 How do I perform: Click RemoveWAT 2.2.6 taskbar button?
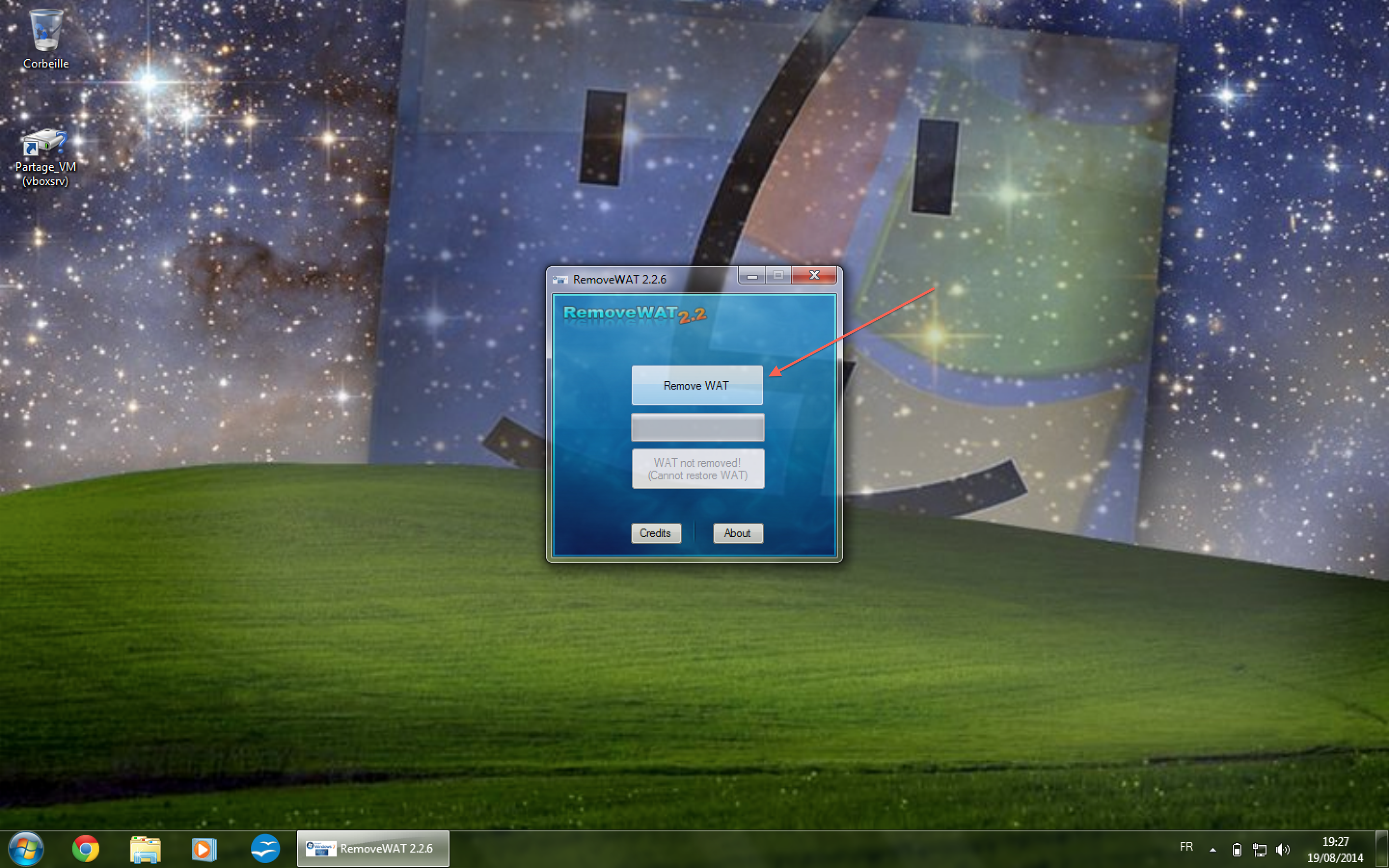coord(372,849)
